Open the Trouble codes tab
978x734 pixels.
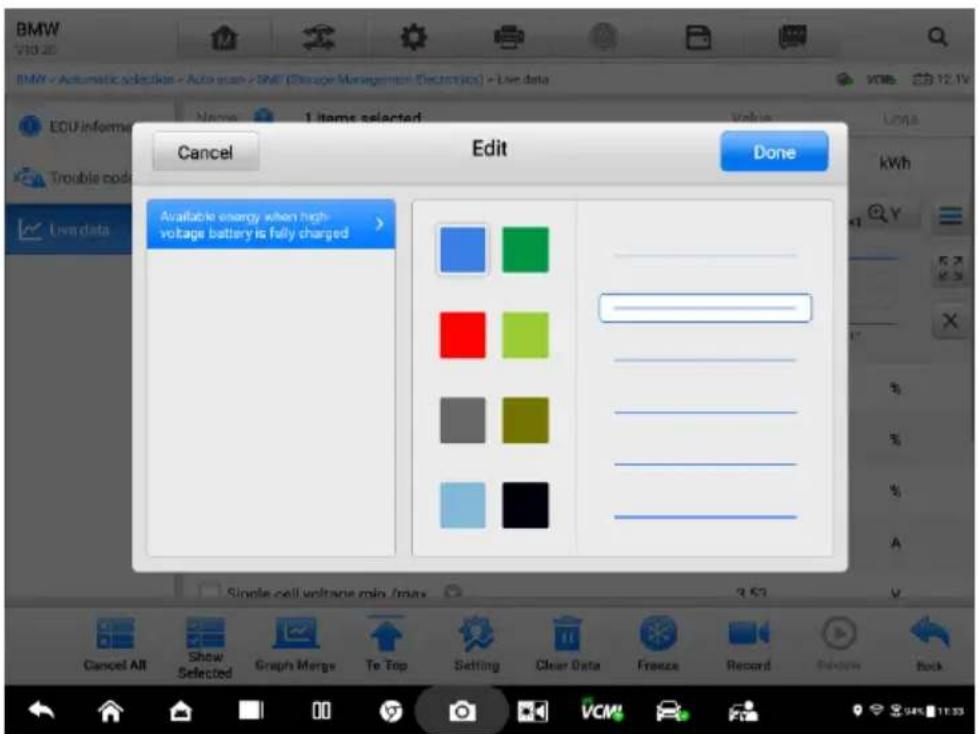click(70, 178)
